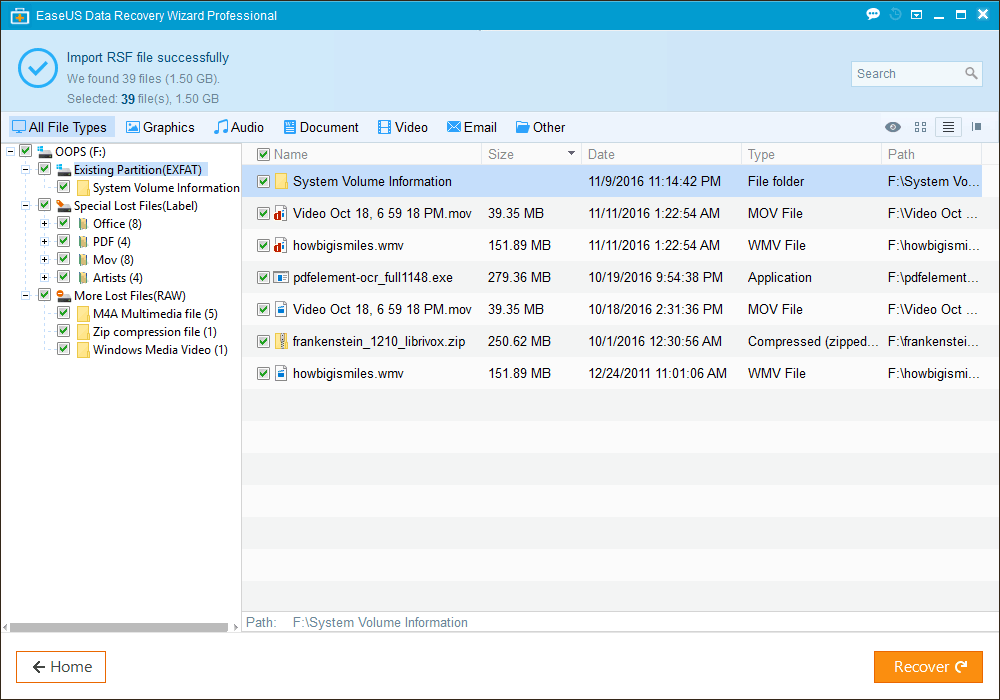Uncheck pdfelement-ocr_full1148.exe checkbox
1000x700 pixels.
[263, 277]
